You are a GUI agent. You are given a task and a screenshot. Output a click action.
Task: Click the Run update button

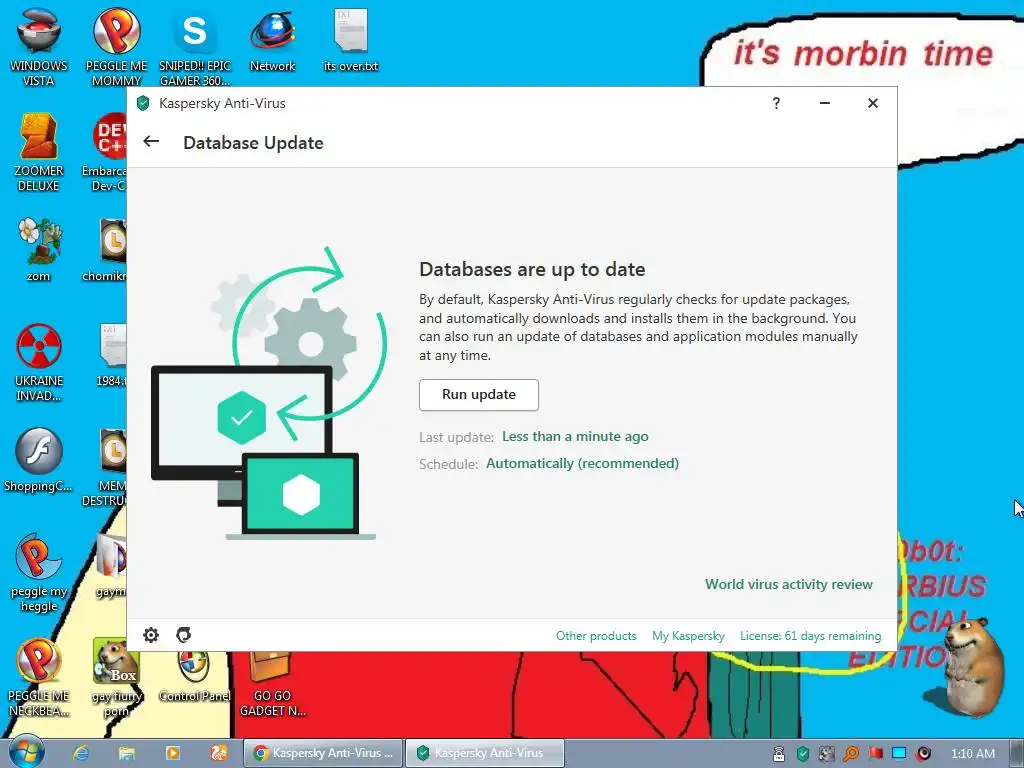[x=479, y=394]
